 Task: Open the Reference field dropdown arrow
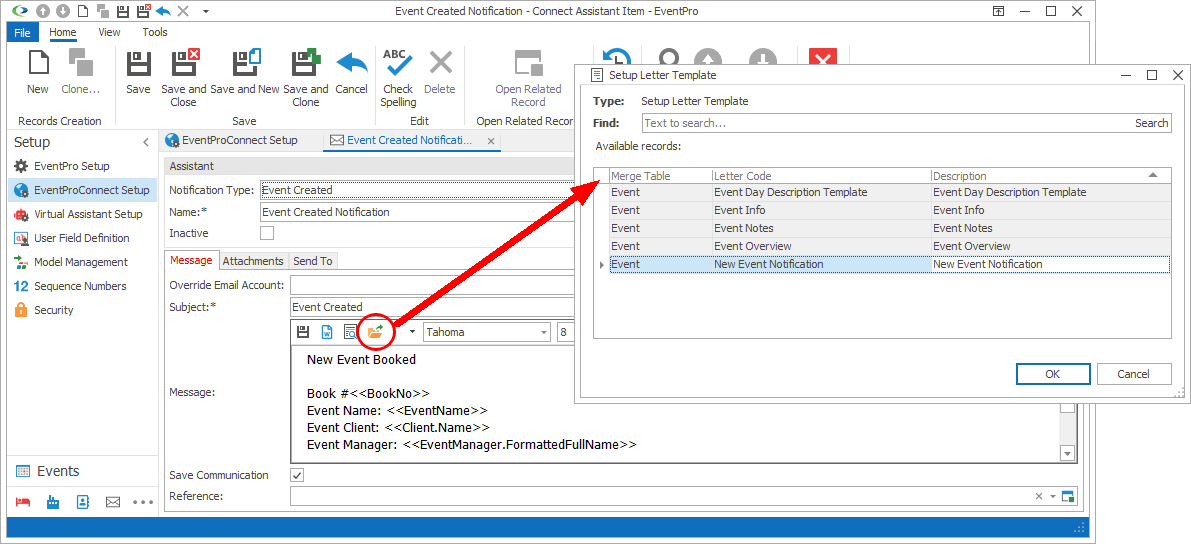1053,496
